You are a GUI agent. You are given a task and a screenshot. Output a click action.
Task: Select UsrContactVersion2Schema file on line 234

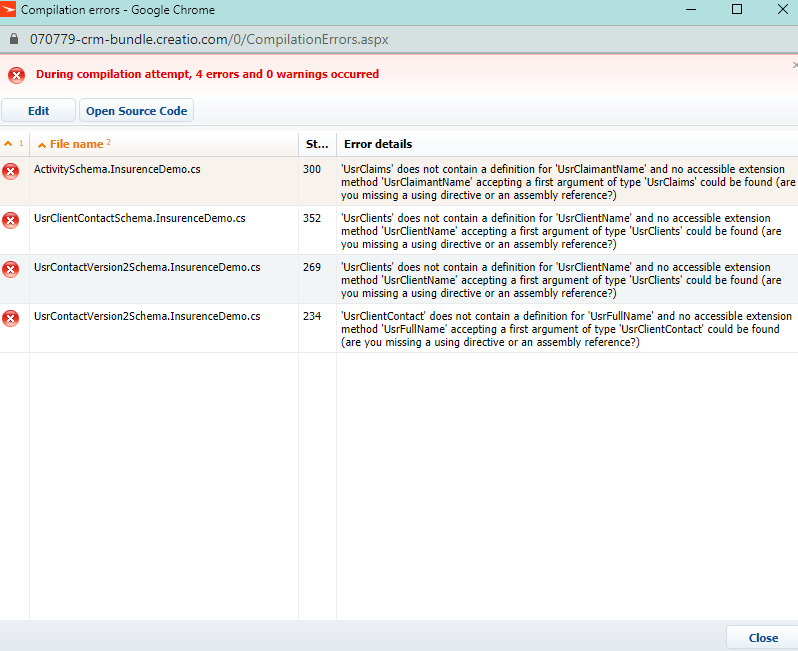coord(147,316)
